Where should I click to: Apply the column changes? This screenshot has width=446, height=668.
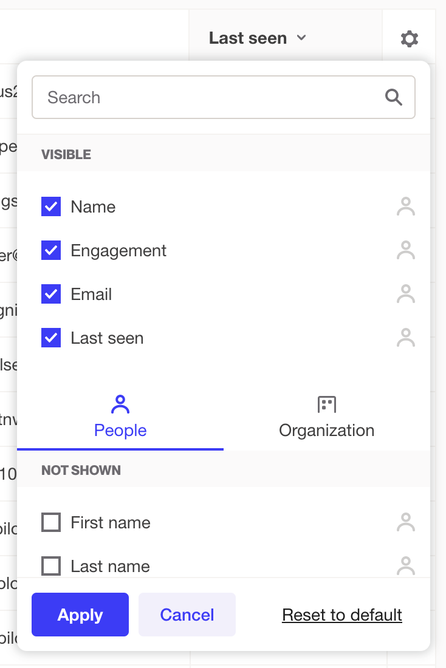(80, 614)
